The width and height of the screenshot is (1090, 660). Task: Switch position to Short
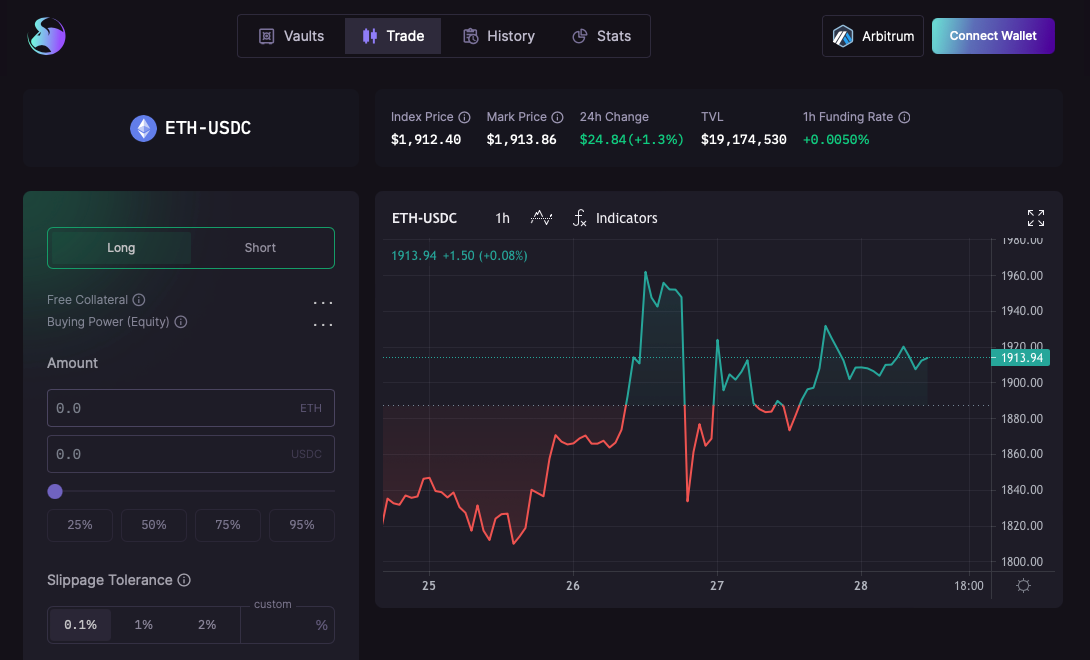click(260, 248)
